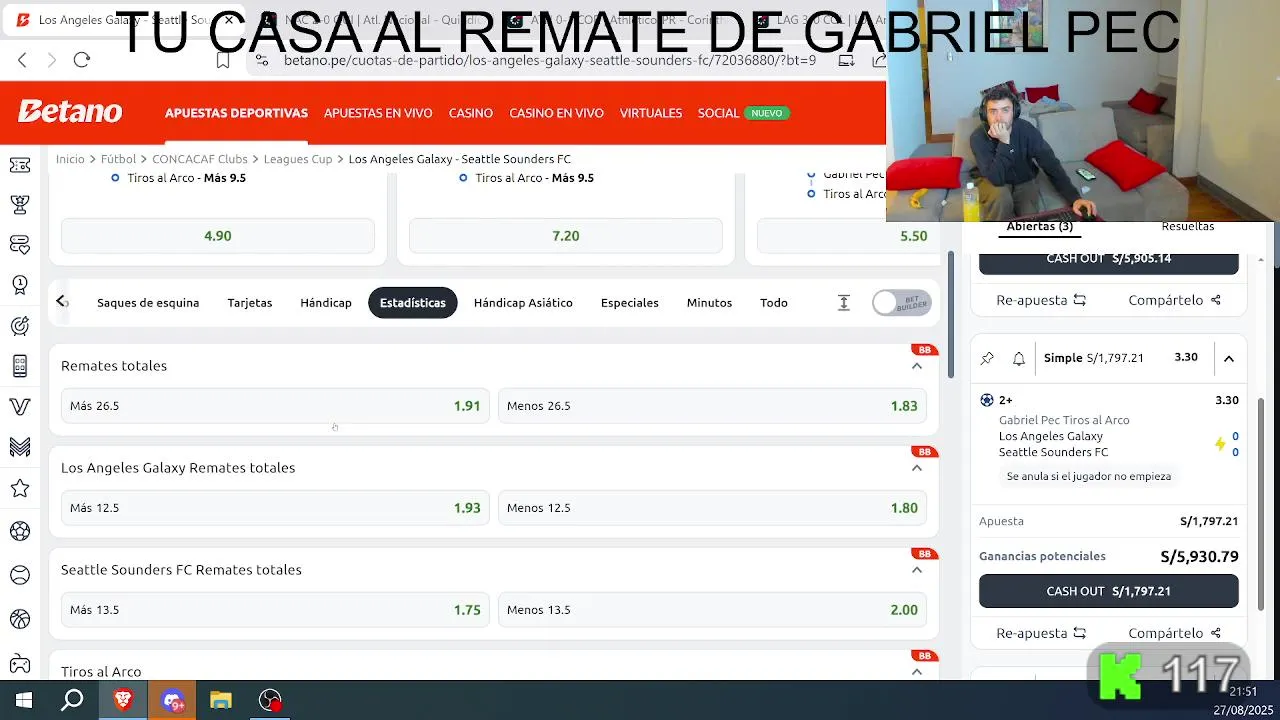Viewport: 1280px width, 720px height.
Task: Select the 4.90 odds bet builder card
Action: coord(218,236)
